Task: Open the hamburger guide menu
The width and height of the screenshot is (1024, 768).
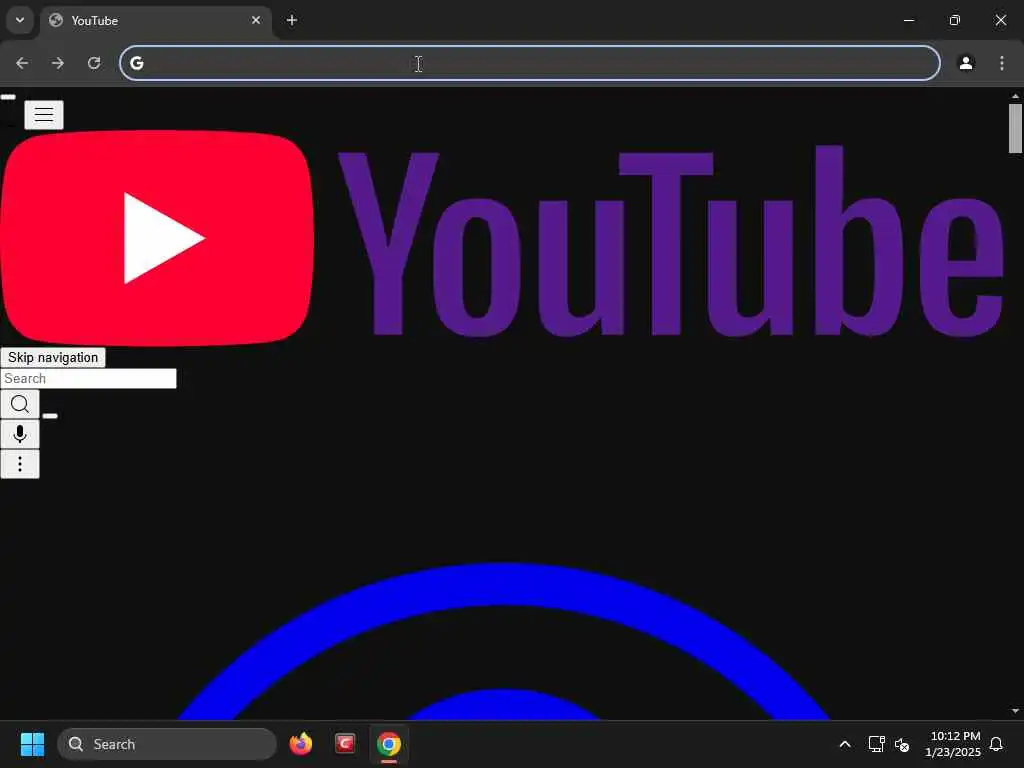Action: pyautogui.click(x=44, y=115)
